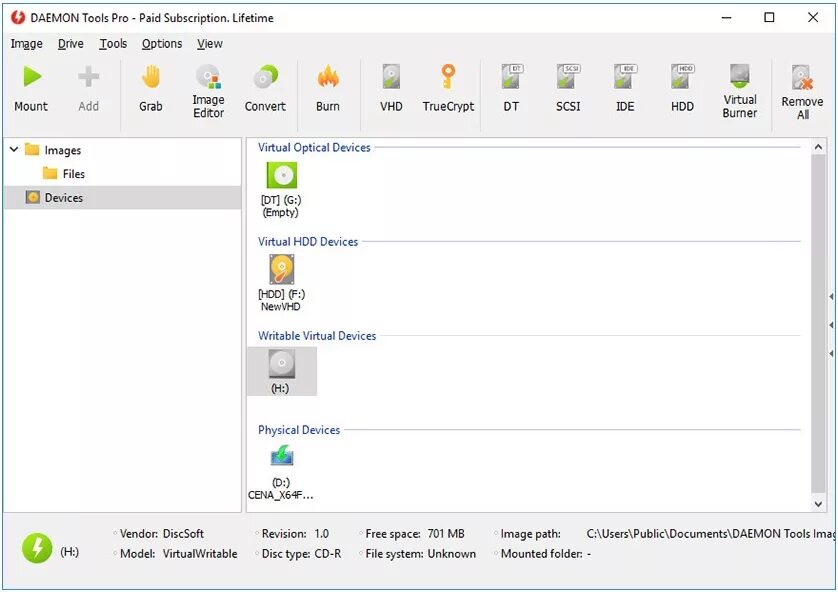Click the Virtual Optical Devices heading

click(x=314, y=147)
